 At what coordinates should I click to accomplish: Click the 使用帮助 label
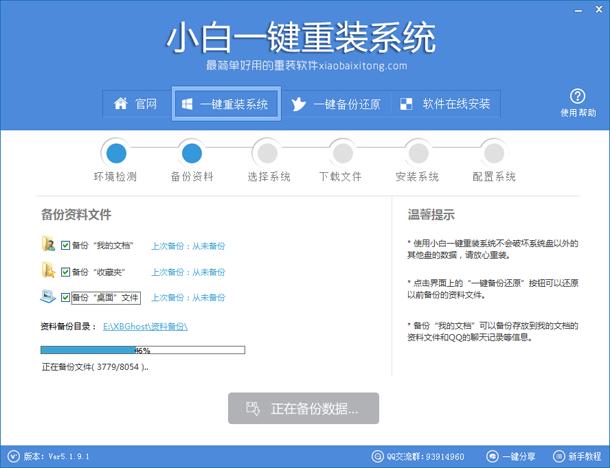(x=578, y=113)
